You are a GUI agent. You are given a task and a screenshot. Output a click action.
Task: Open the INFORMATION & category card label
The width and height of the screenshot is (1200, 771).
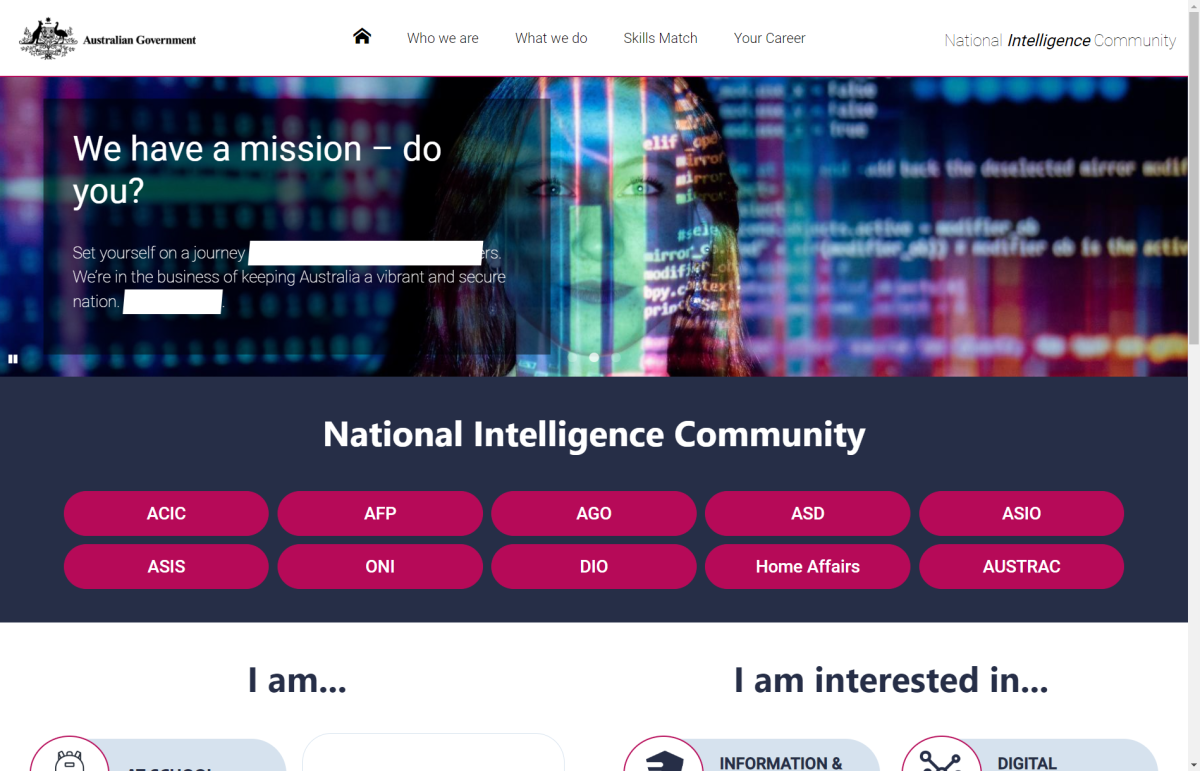[x=781, y=763]
